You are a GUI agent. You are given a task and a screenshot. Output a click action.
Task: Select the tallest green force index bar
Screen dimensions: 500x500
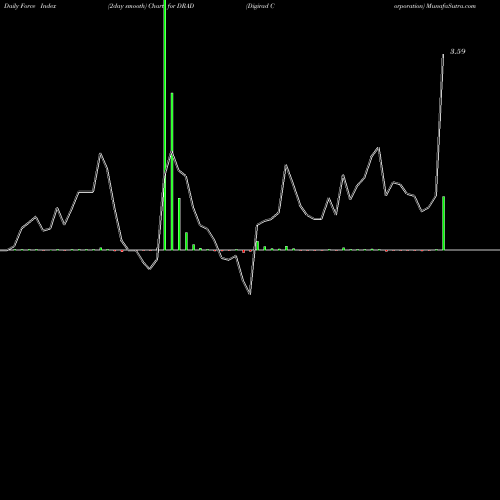click(165, 125)
